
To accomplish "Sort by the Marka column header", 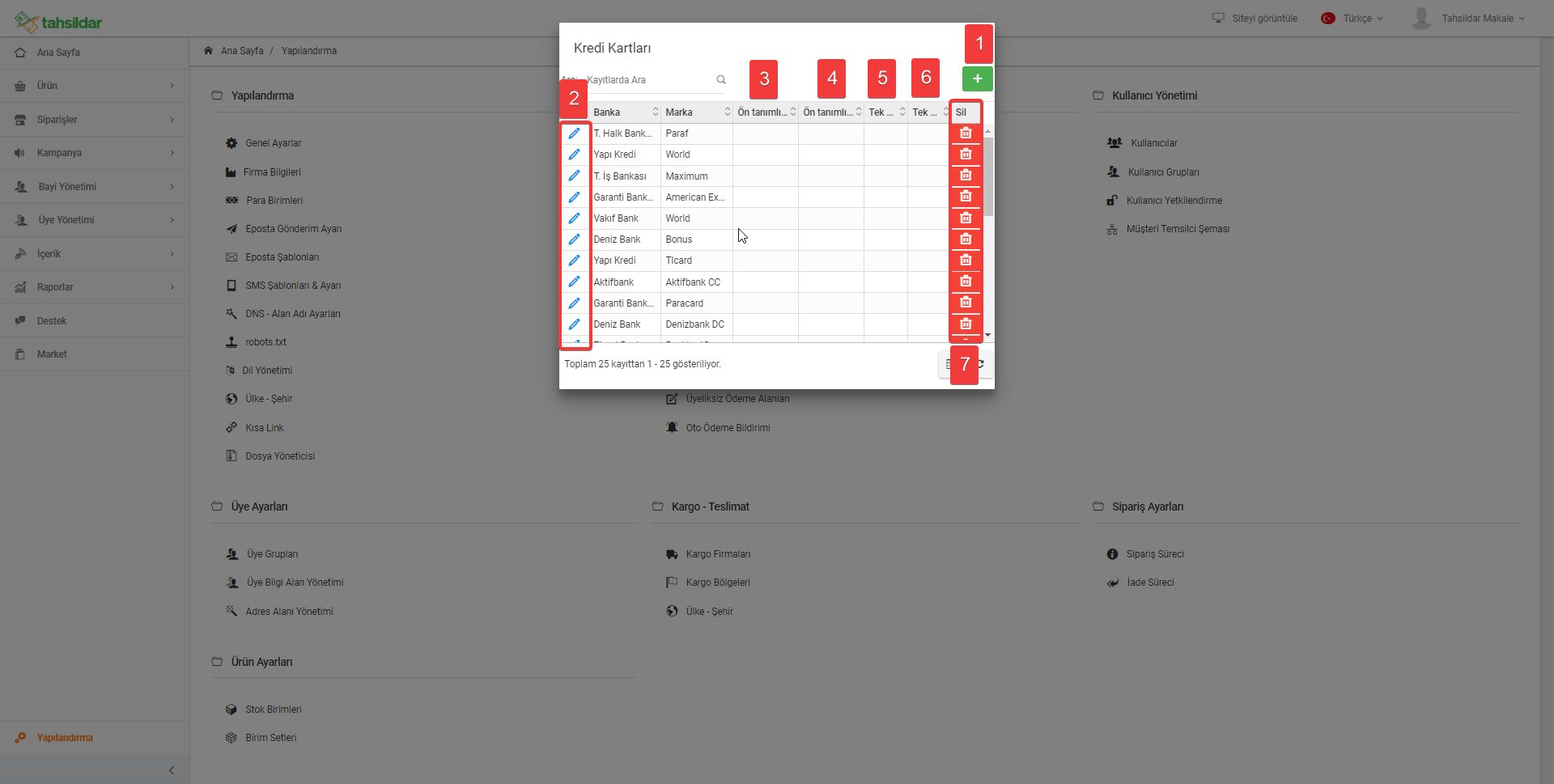I will [x=697, y=112].
